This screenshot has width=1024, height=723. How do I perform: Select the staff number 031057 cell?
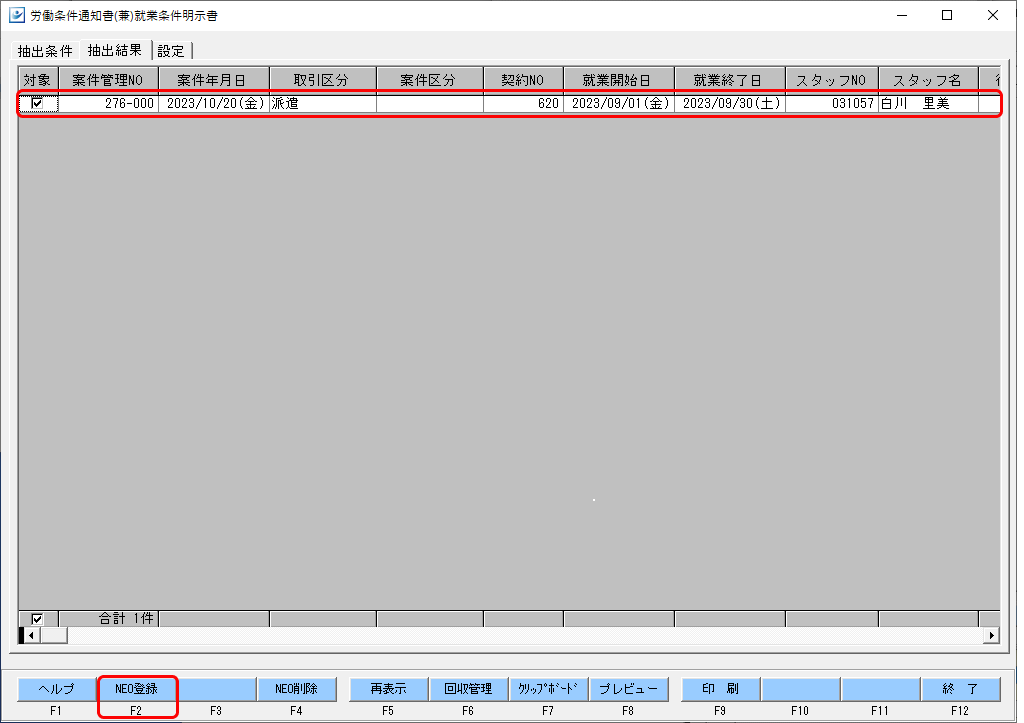click(832, 103)
